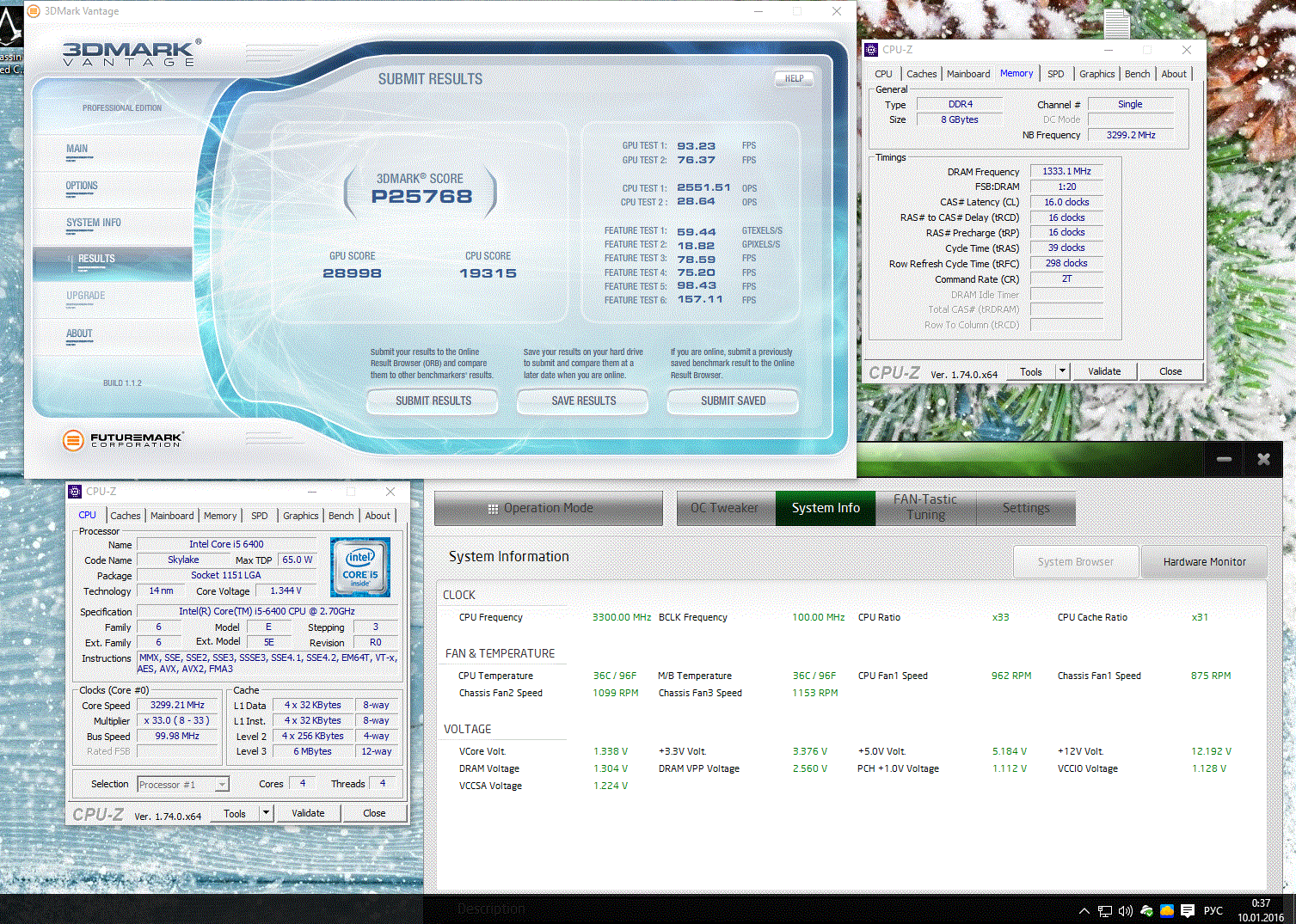
Task: Open Caches tab in CPU-Z processor window
Action: point(126,516)
